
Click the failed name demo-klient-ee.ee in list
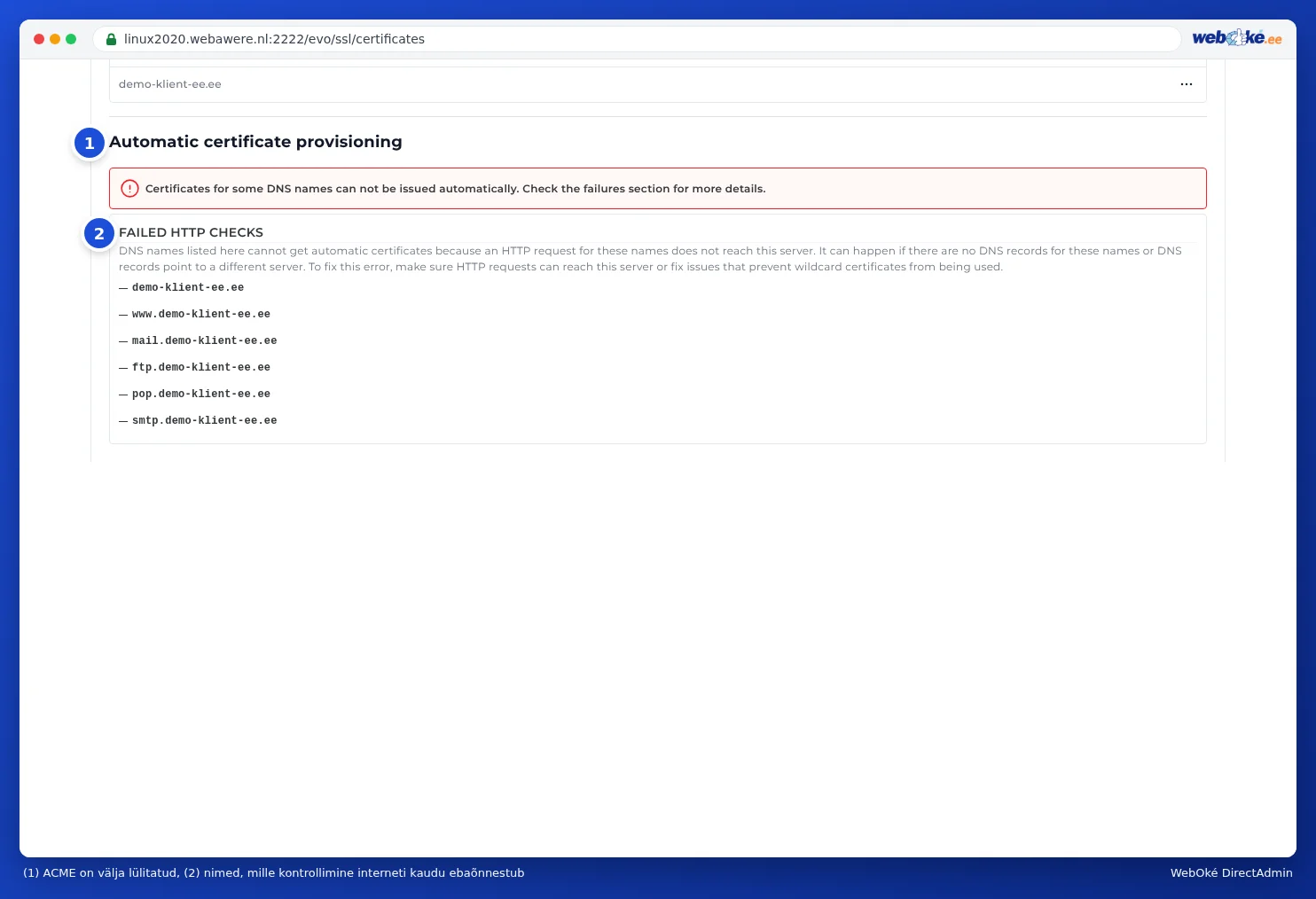[x=188, y=287]
